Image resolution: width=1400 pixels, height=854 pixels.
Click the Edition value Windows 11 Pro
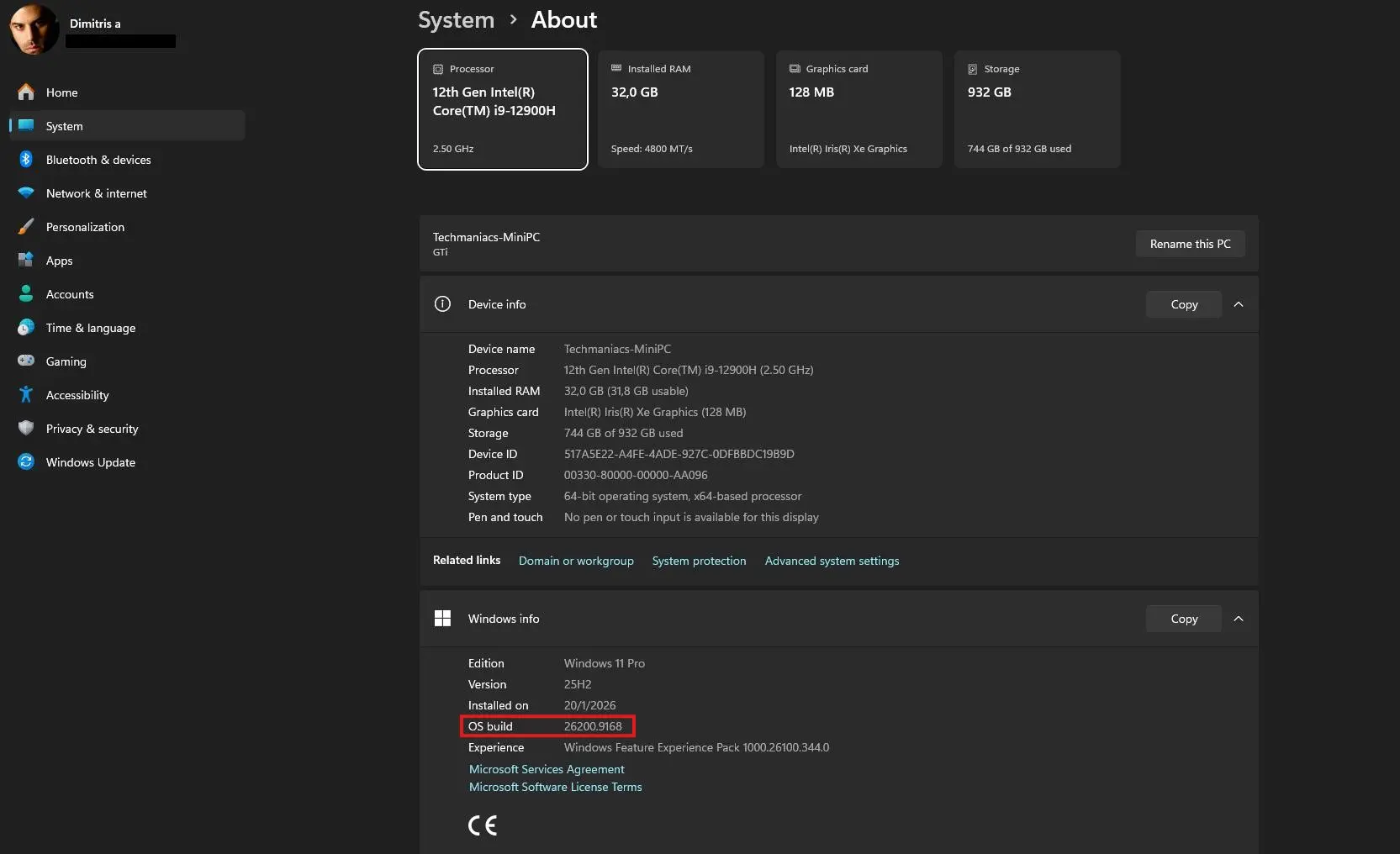pyautogui.click(x=605, y=663)
